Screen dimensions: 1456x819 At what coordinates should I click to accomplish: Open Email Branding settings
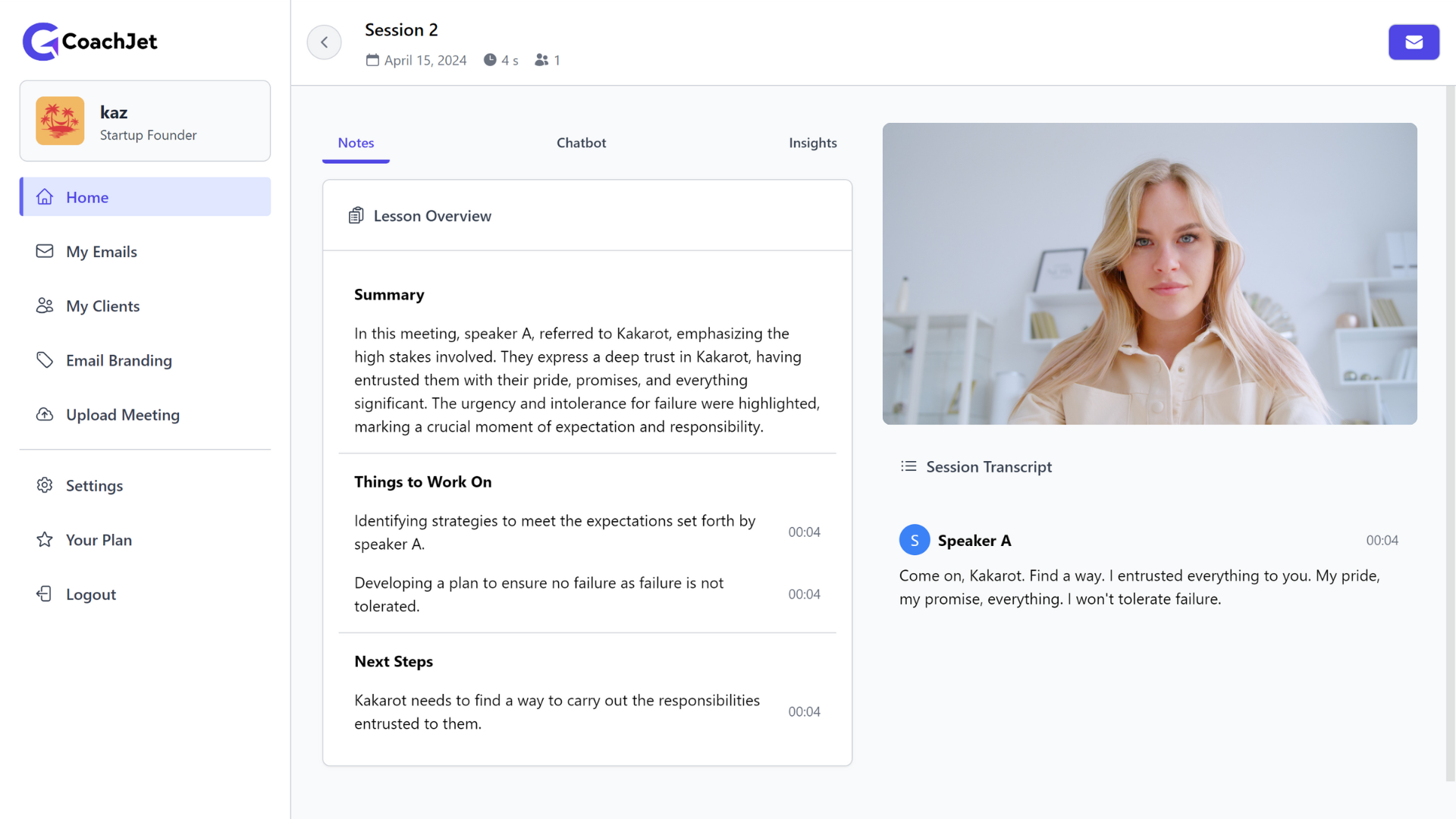(x=119, y=359)
